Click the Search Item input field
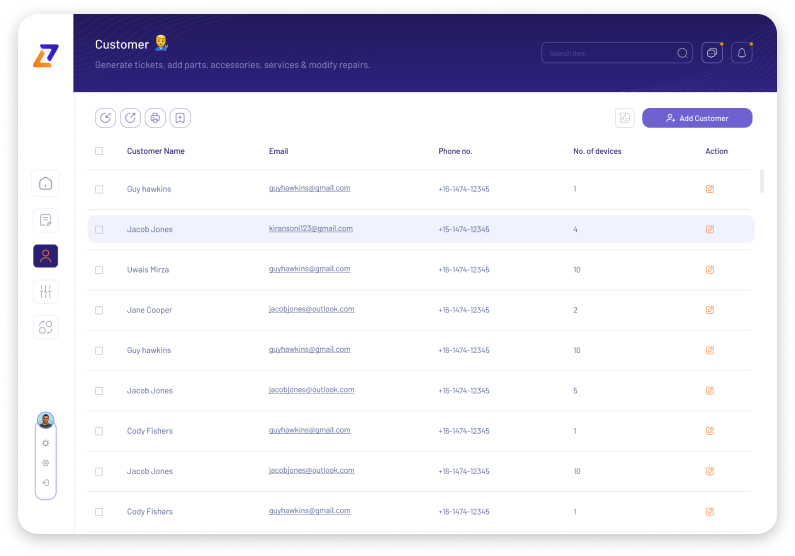795x556 pixels. (610, 53)
